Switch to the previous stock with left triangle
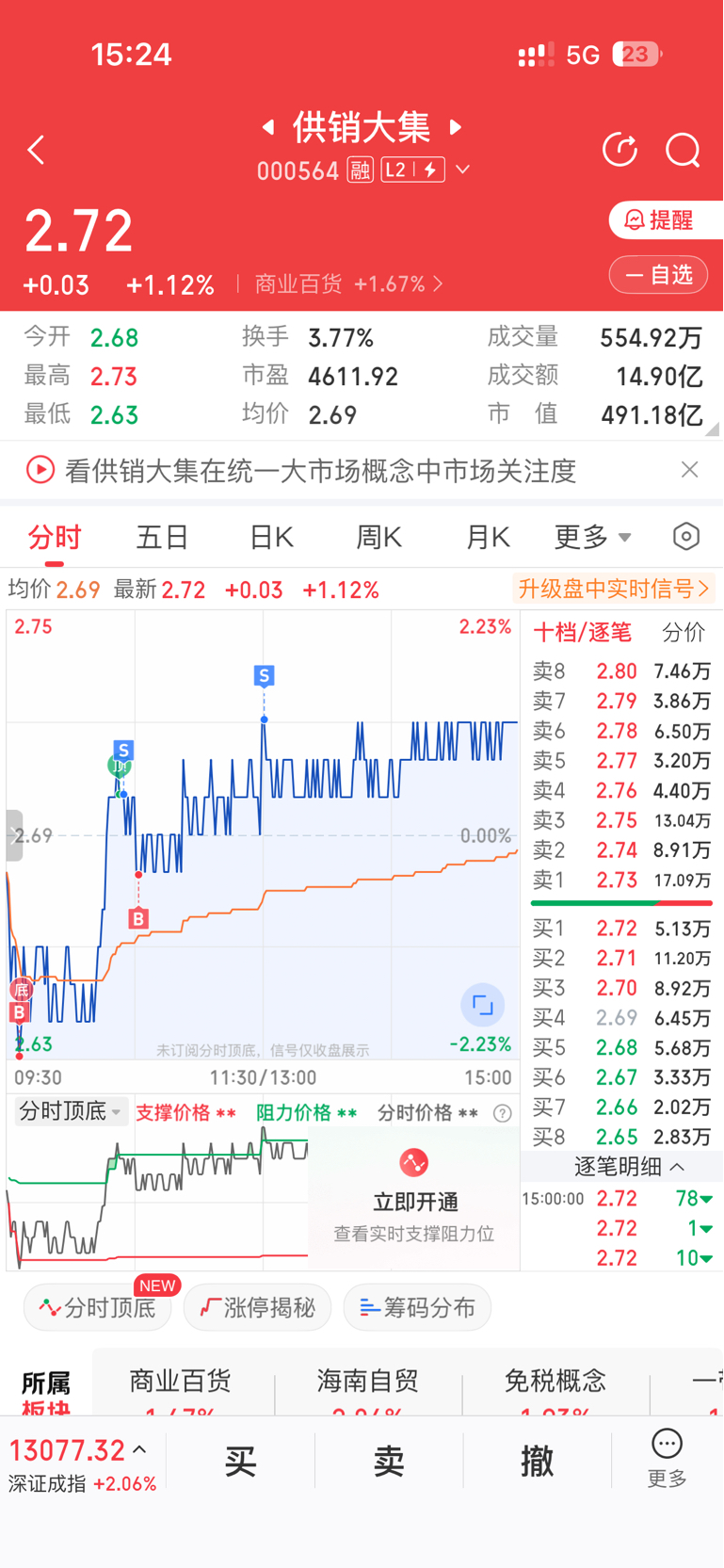Image resolution: width=724 pixels, height=1568 pixels. click(268, 127)
